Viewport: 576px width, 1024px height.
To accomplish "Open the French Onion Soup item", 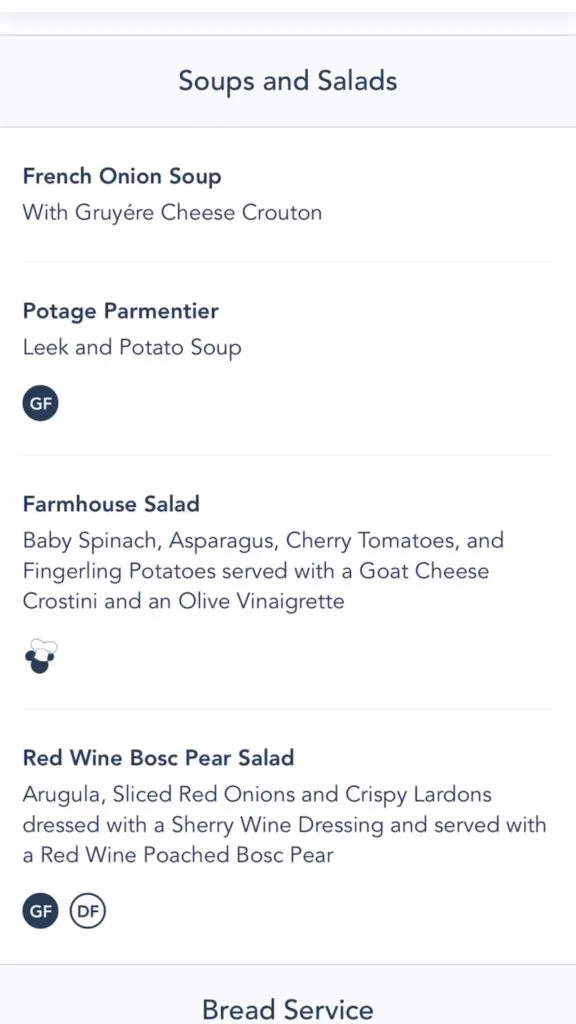I will [x=122, y=176].
